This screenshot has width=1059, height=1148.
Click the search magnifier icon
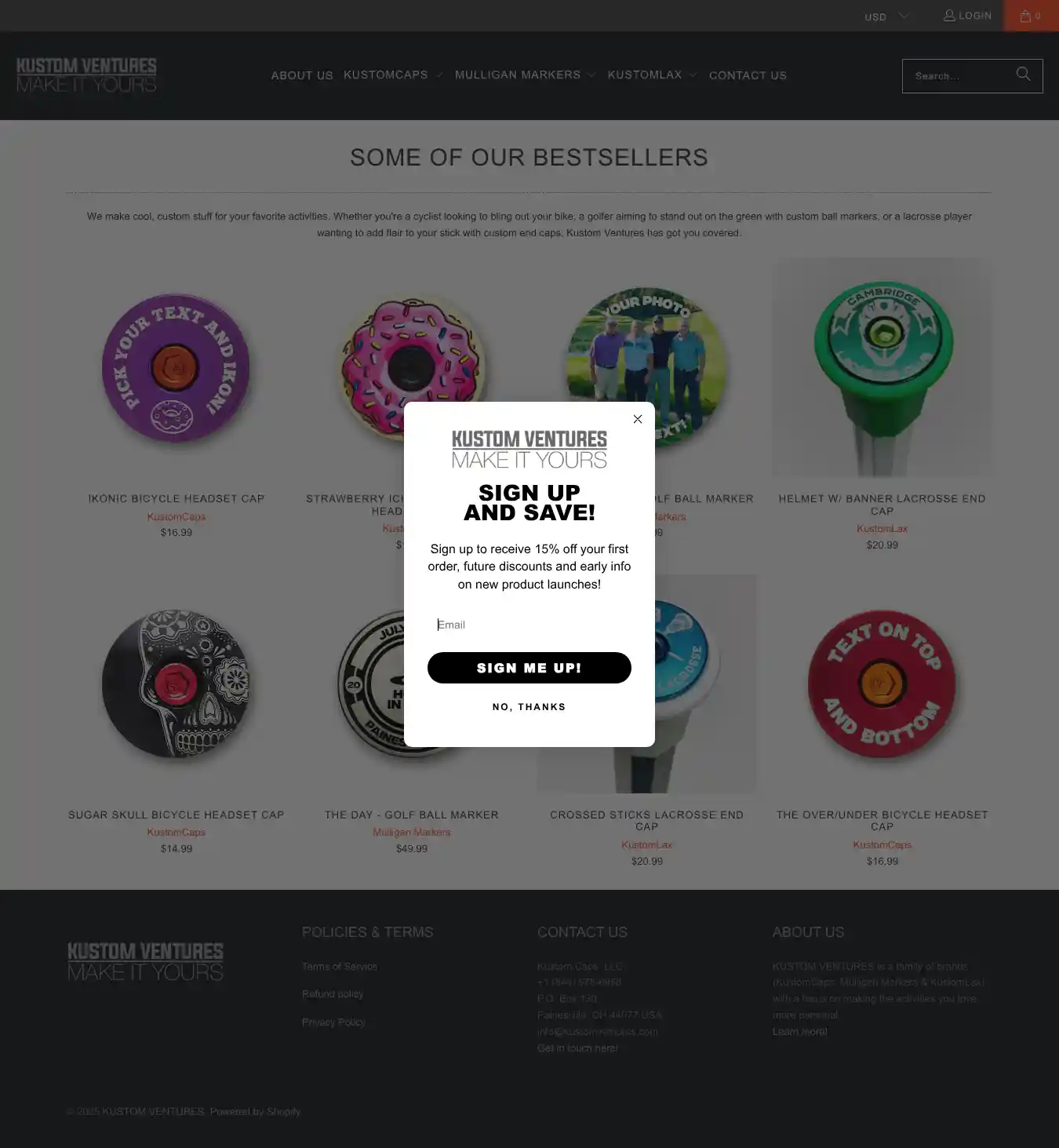pos(1023,75)
